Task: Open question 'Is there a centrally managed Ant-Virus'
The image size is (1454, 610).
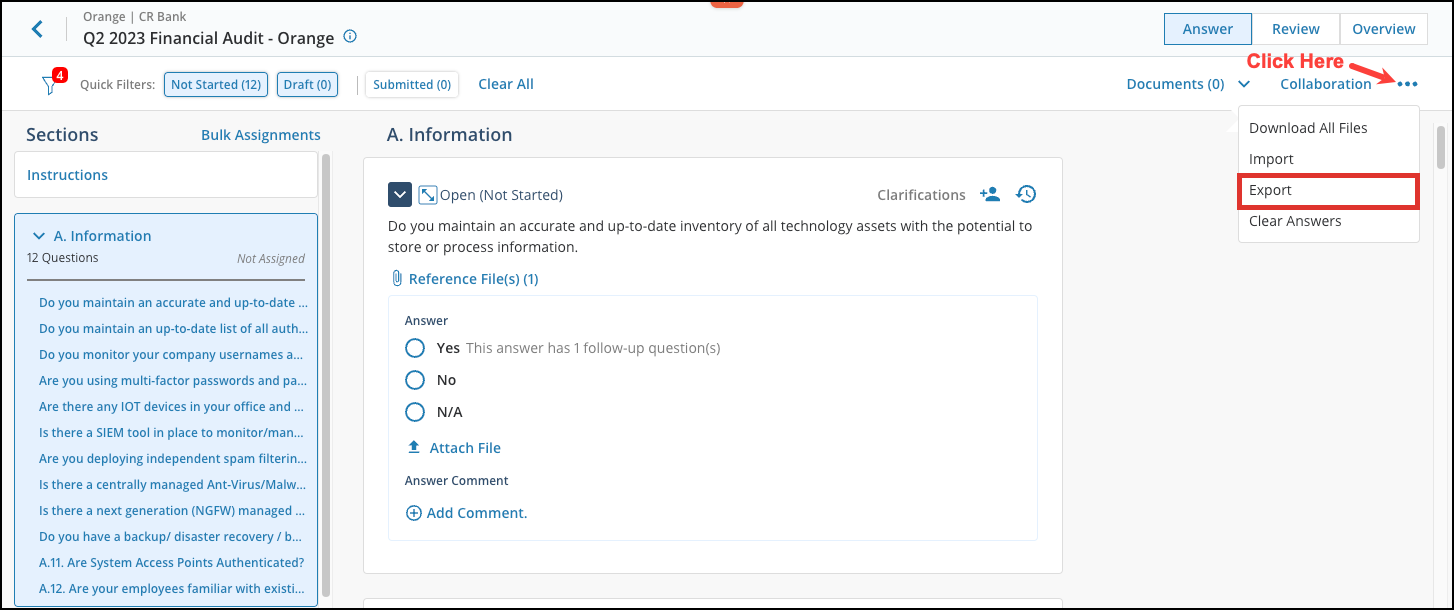Action: tap(173, 485)
